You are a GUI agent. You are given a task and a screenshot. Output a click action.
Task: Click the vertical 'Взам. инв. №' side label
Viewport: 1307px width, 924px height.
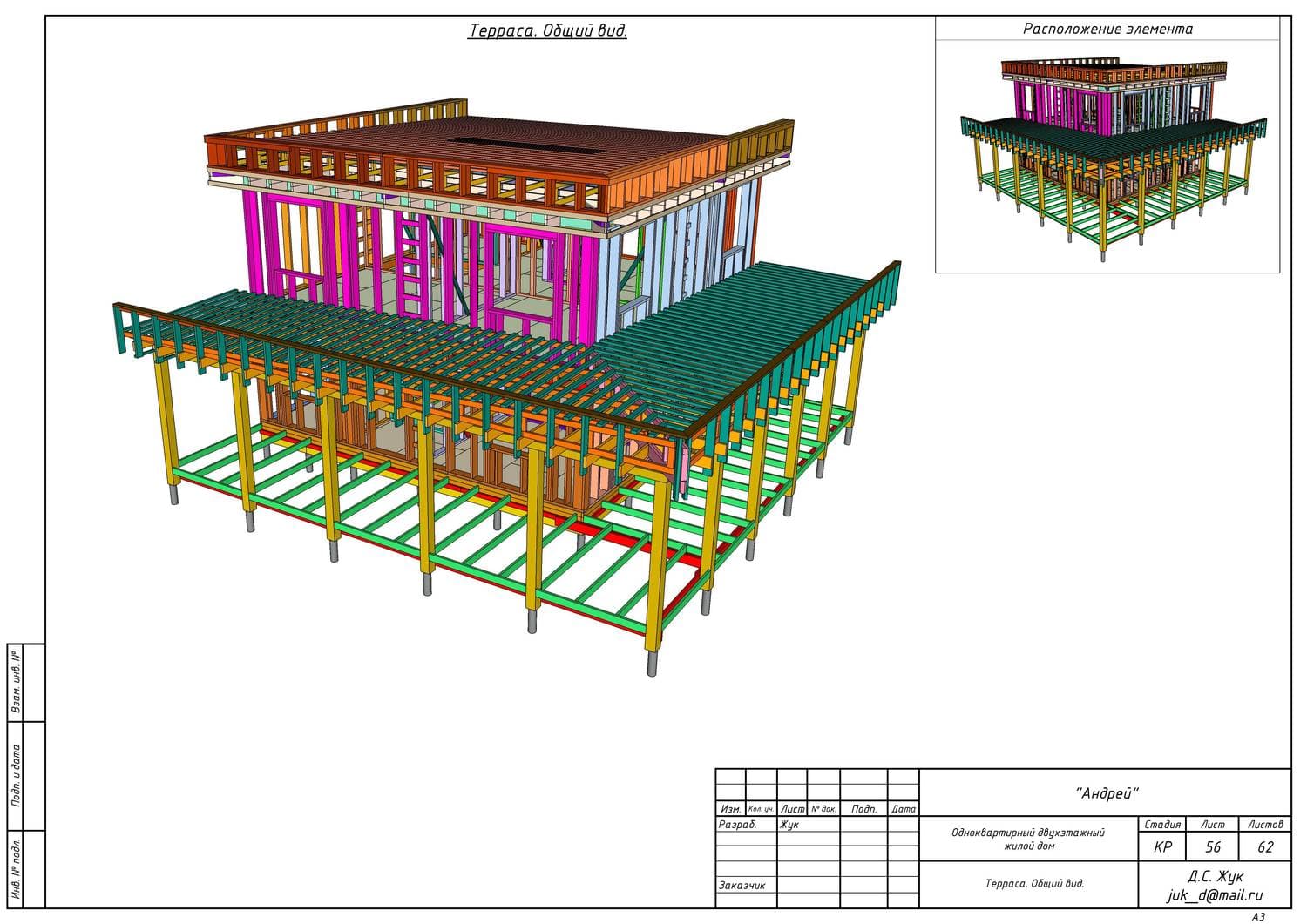pos(17,683)
